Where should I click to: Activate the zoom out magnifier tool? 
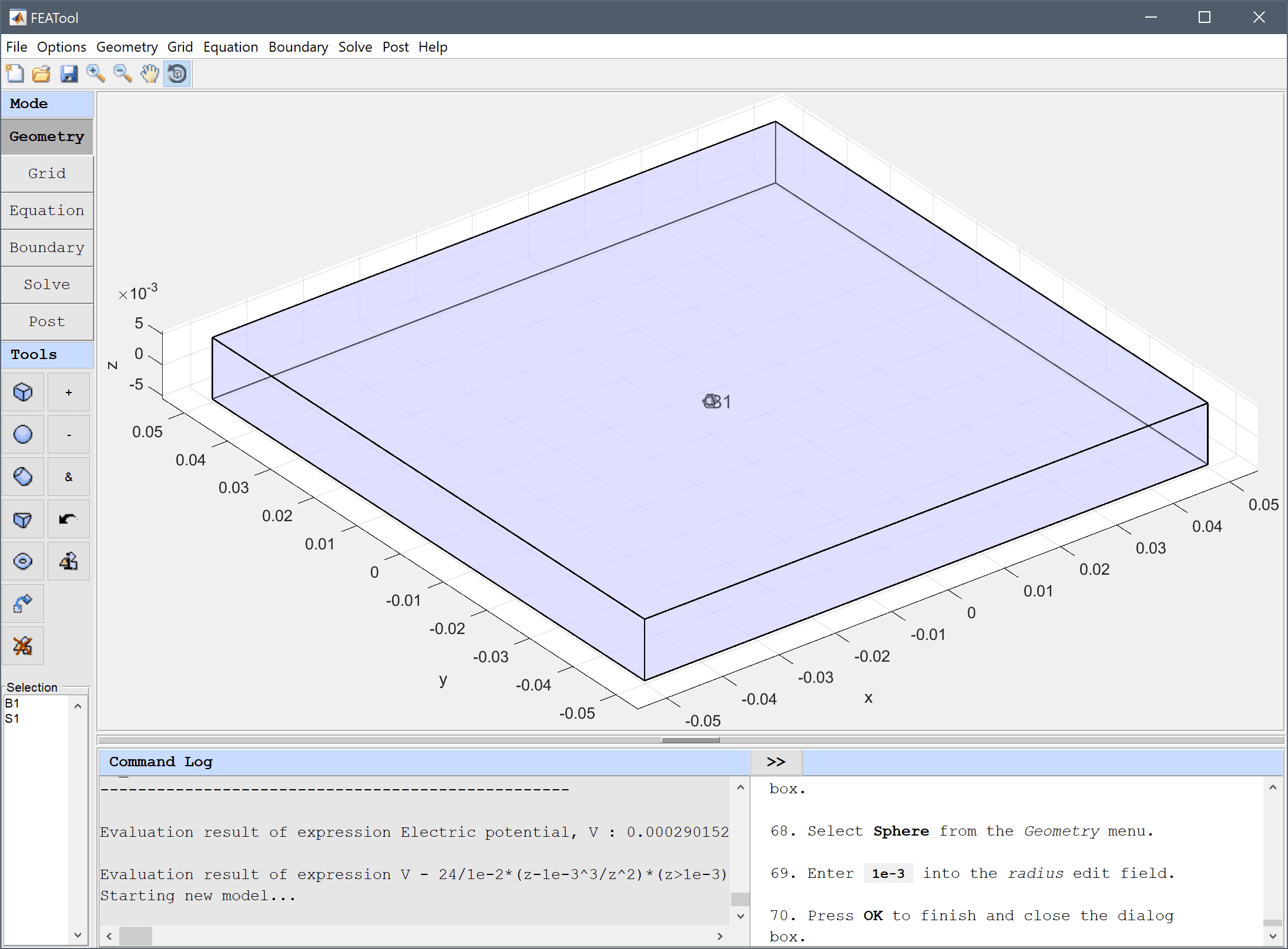pos(123,74)
